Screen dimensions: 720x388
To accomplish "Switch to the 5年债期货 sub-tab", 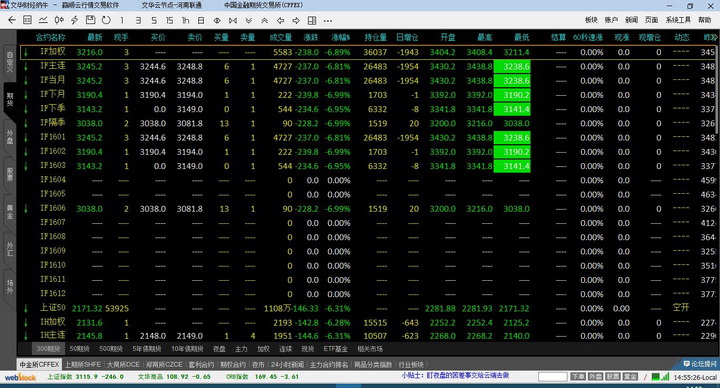I will 147,349.
